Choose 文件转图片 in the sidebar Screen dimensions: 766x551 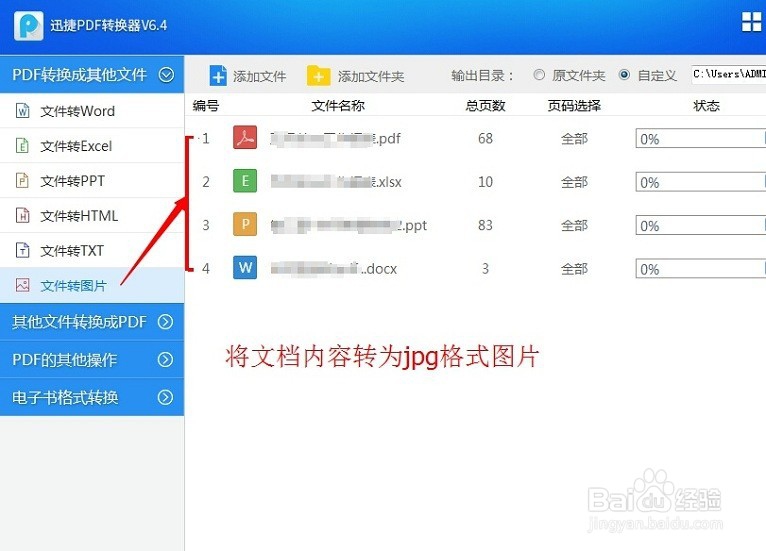click(x=92, y=285)
